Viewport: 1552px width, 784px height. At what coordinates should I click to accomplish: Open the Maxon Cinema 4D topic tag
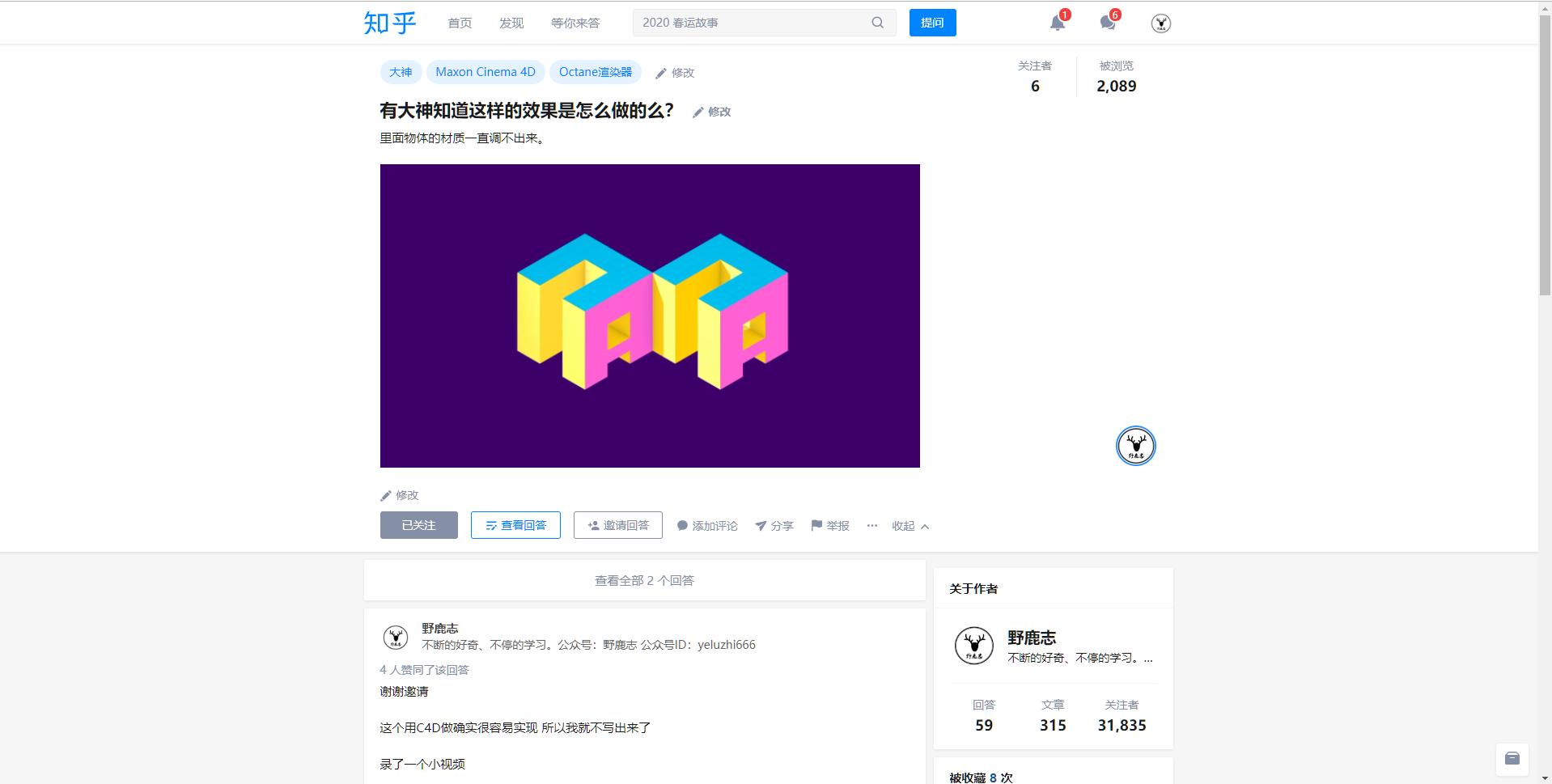484,71
